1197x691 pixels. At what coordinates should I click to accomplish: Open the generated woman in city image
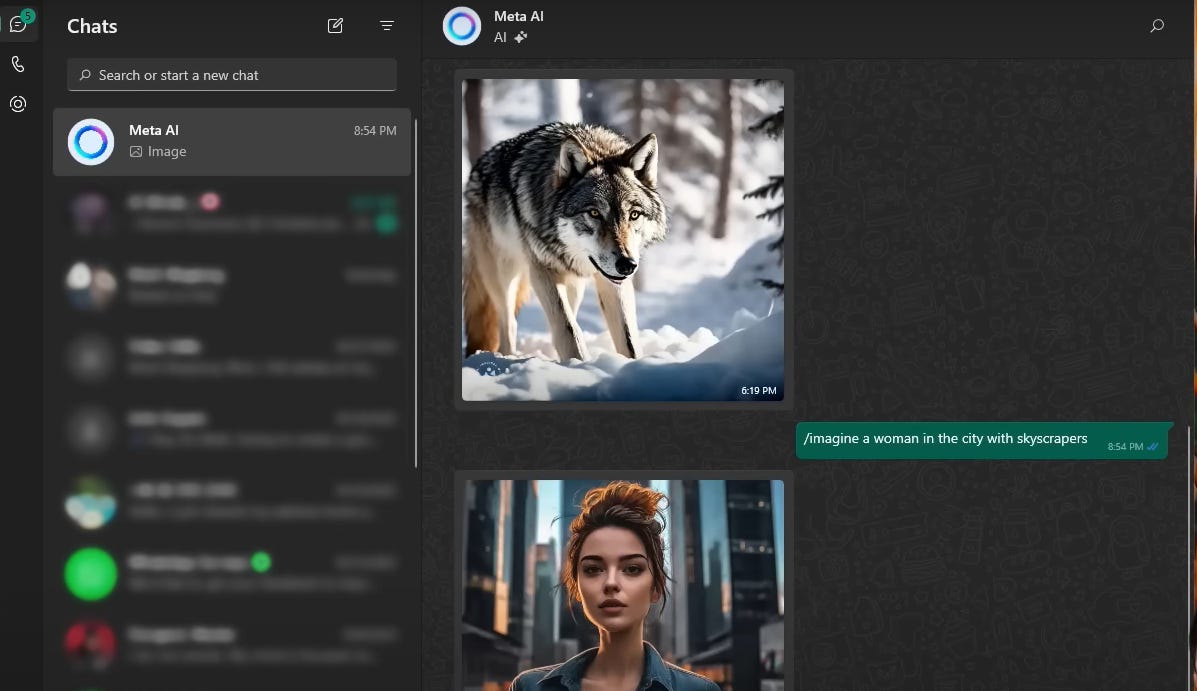[623, 585]
